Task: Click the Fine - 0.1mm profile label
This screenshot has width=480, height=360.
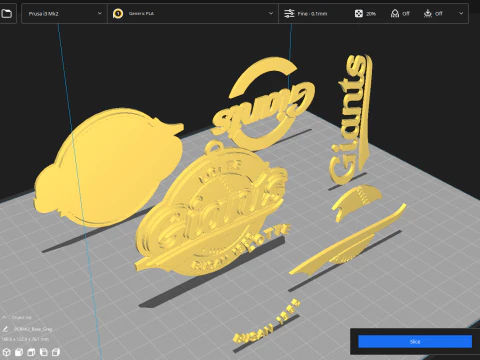Action: (312, 14)
